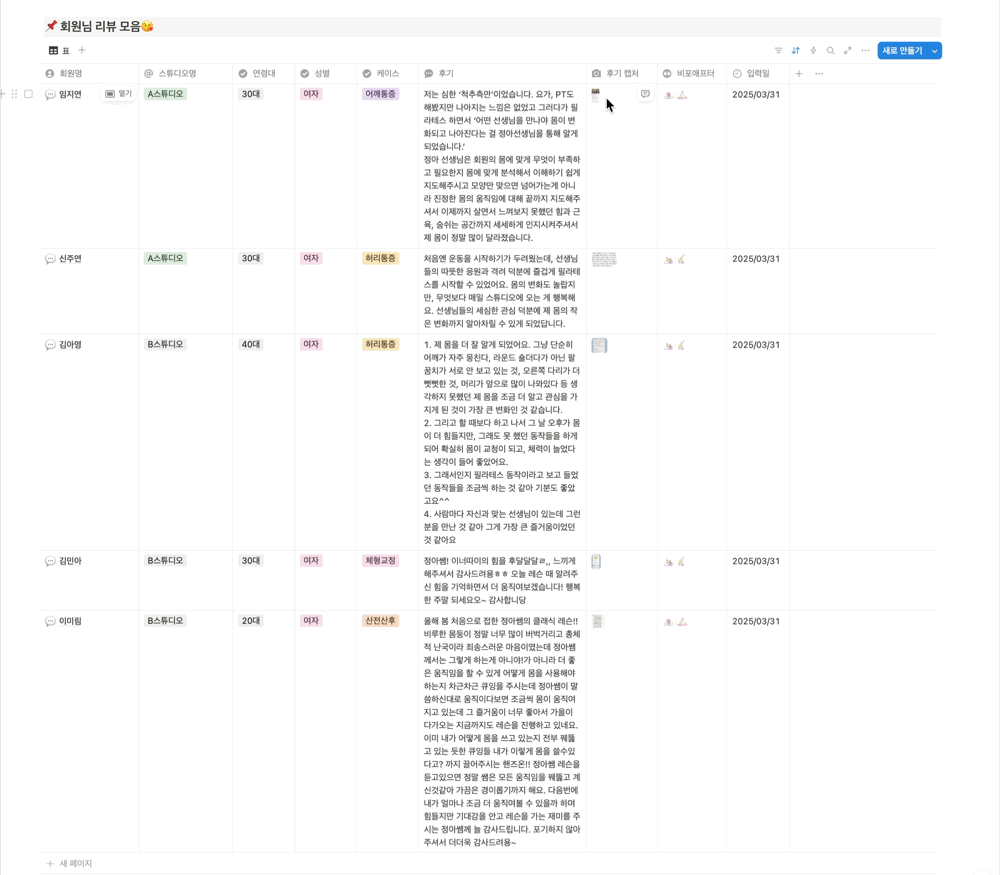Select 20대 age tag for 이미림

[251, 621]
